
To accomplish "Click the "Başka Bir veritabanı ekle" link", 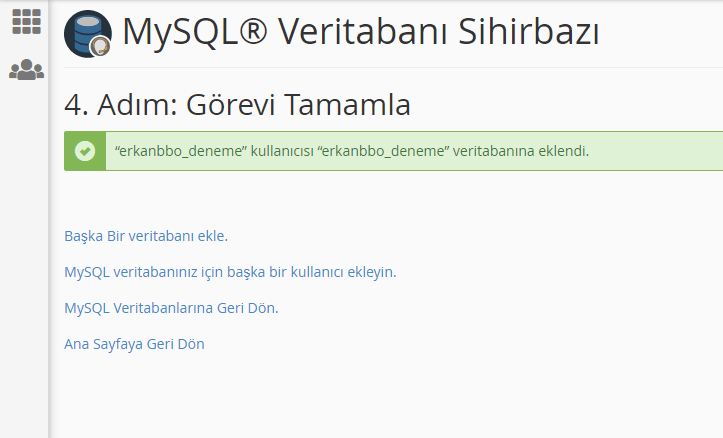I will pyautogui.click(x=146, y=236).
